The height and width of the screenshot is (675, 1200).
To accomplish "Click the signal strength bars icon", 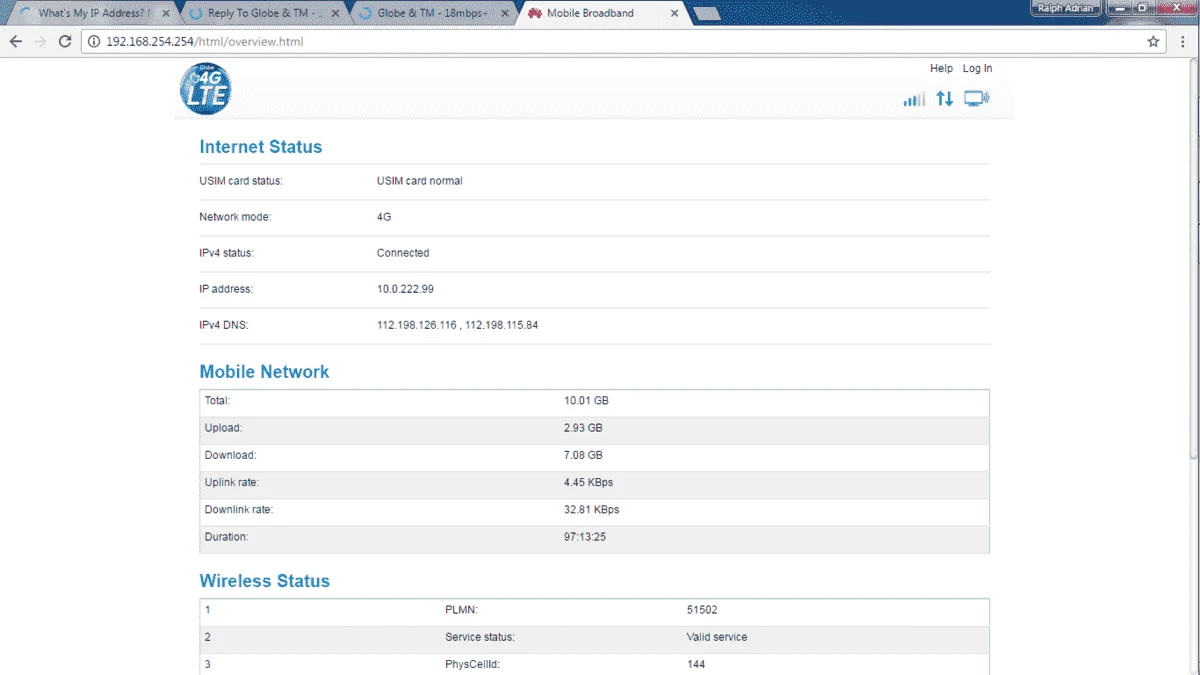I will (914, 99).
